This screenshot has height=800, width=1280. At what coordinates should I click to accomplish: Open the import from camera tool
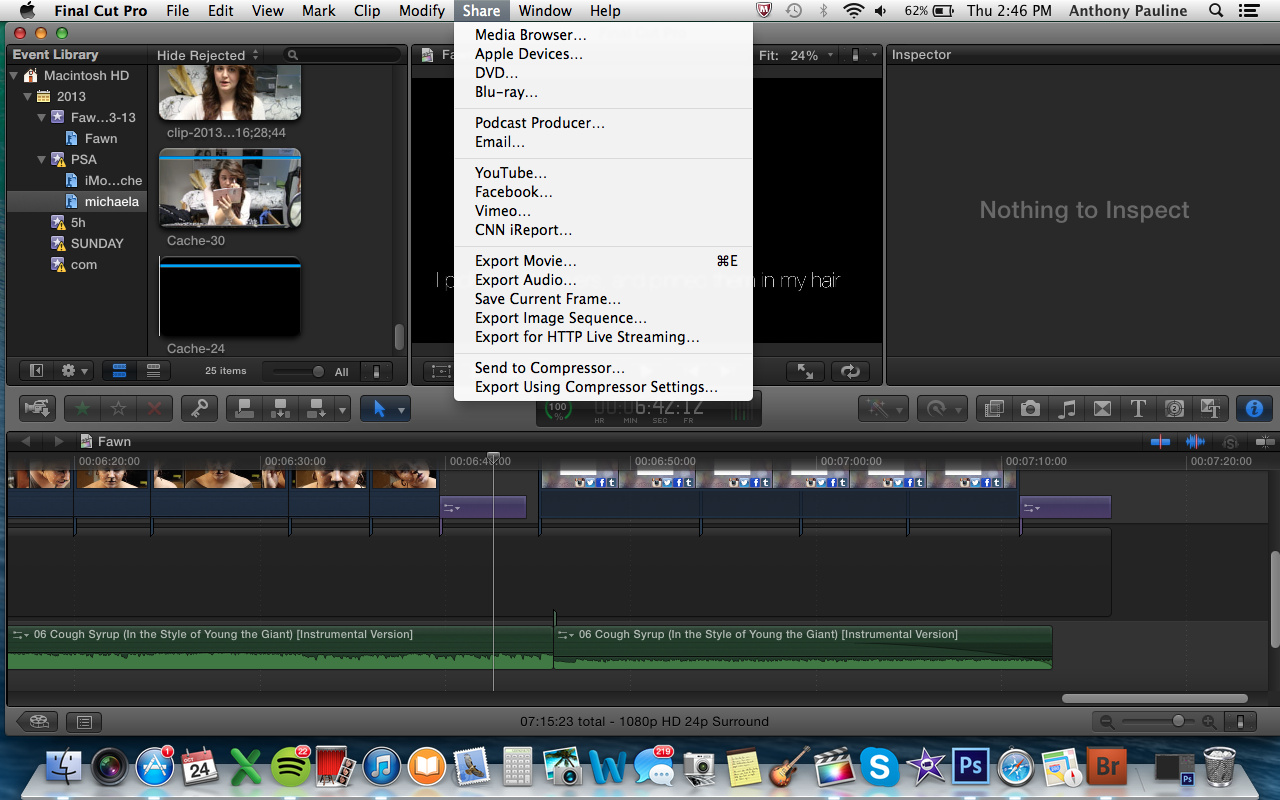click(x=38, y=408)
